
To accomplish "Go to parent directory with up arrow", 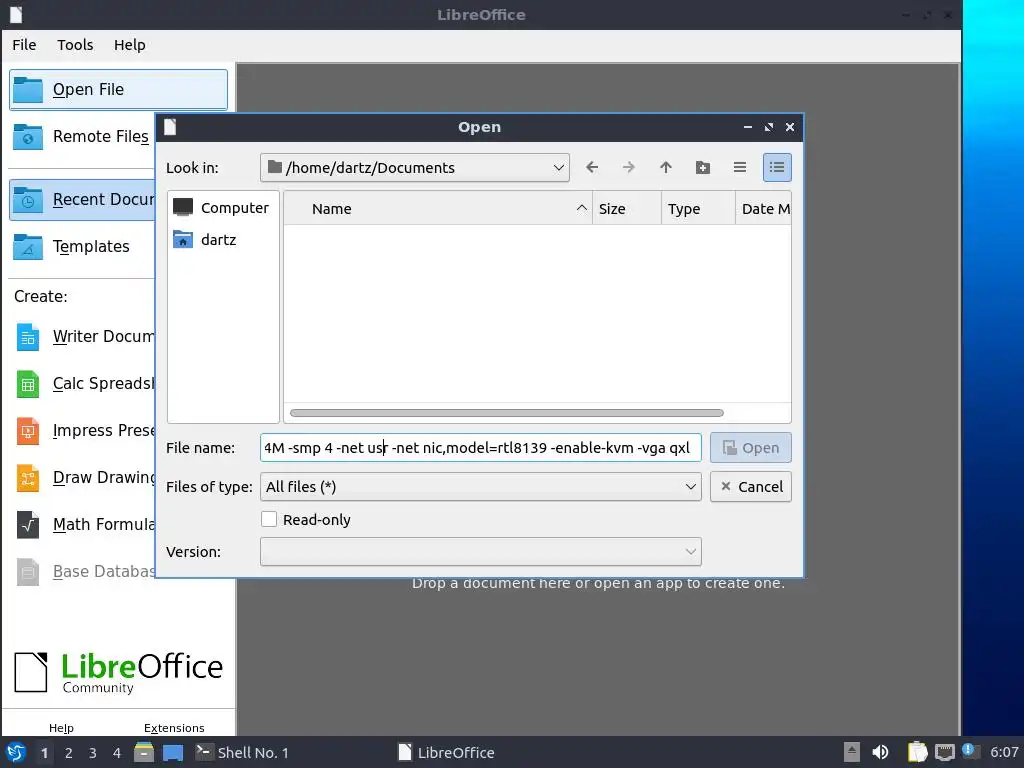I will [x=665, y=168].
